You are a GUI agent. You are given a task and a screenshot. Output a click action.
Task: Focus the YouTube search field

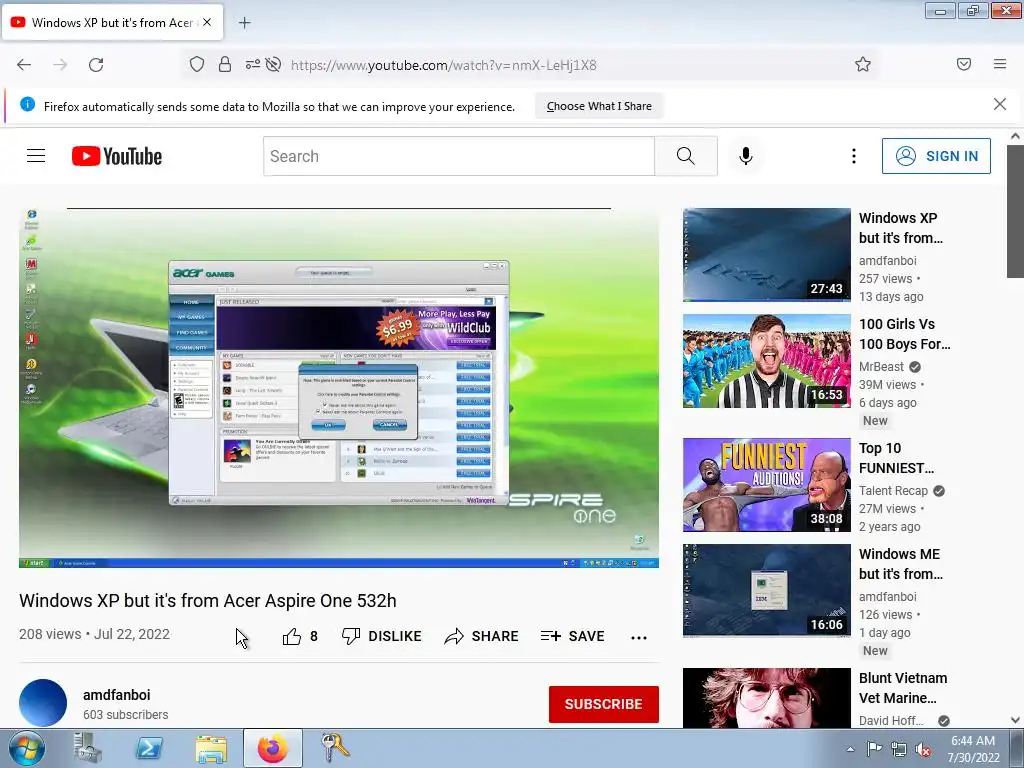point(458,156)
